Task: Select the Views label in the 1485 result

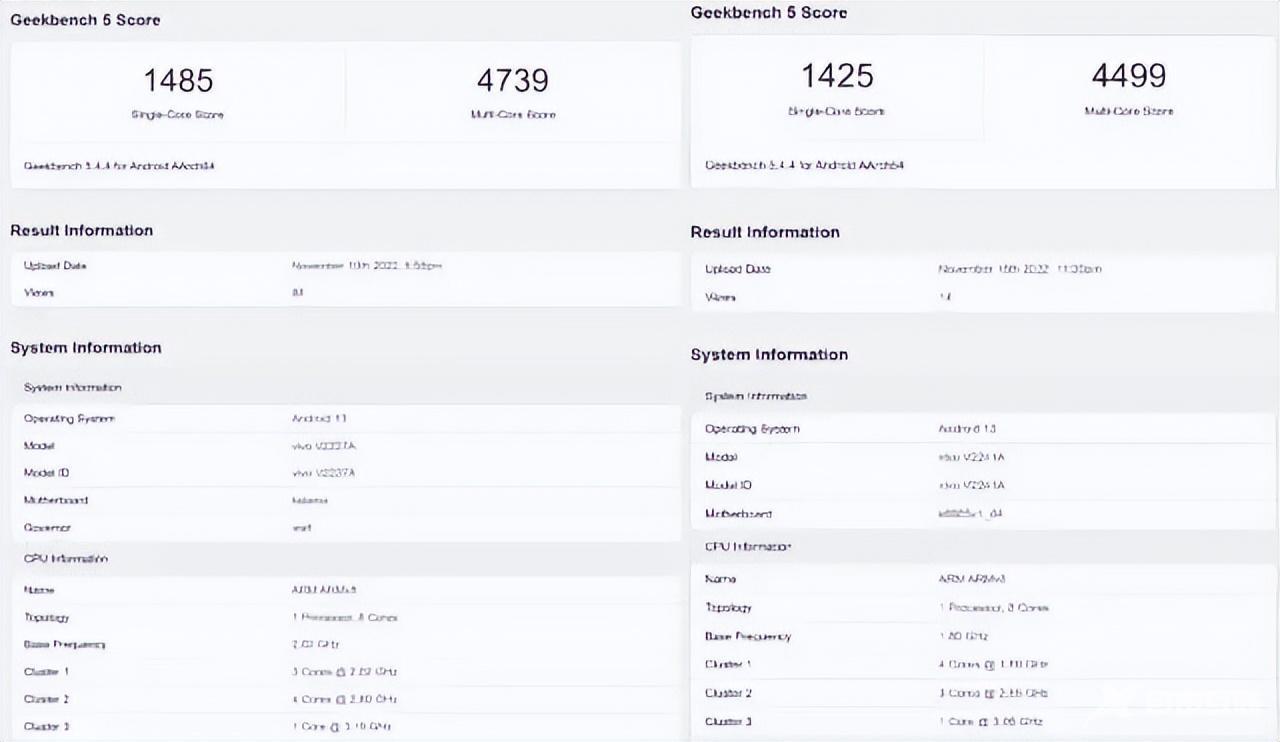Action: tap(39, 293)
